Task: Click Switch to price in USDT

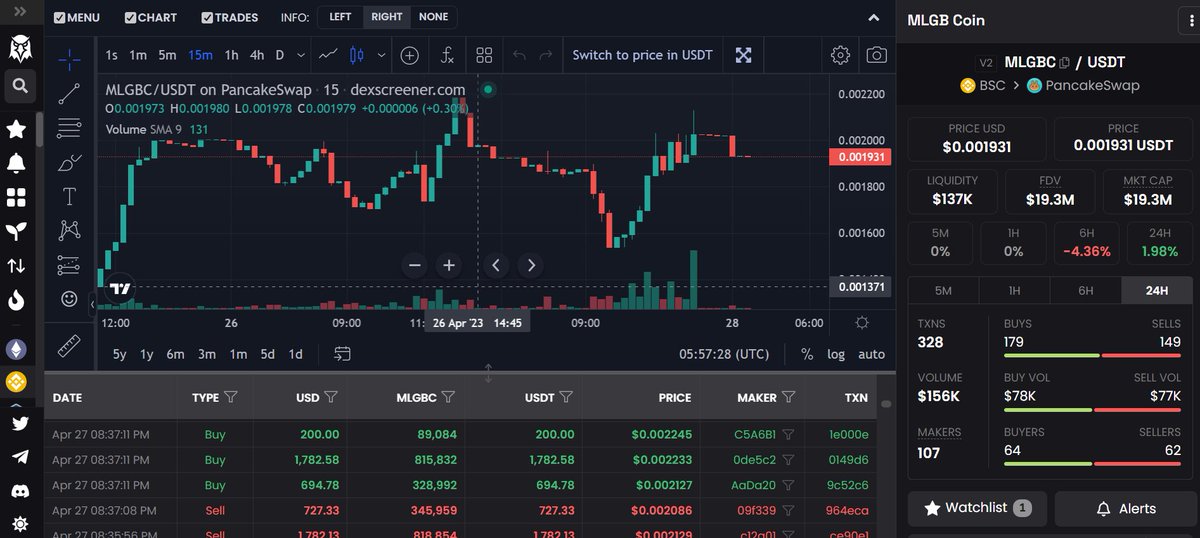Action: click(x=642, y=55)
